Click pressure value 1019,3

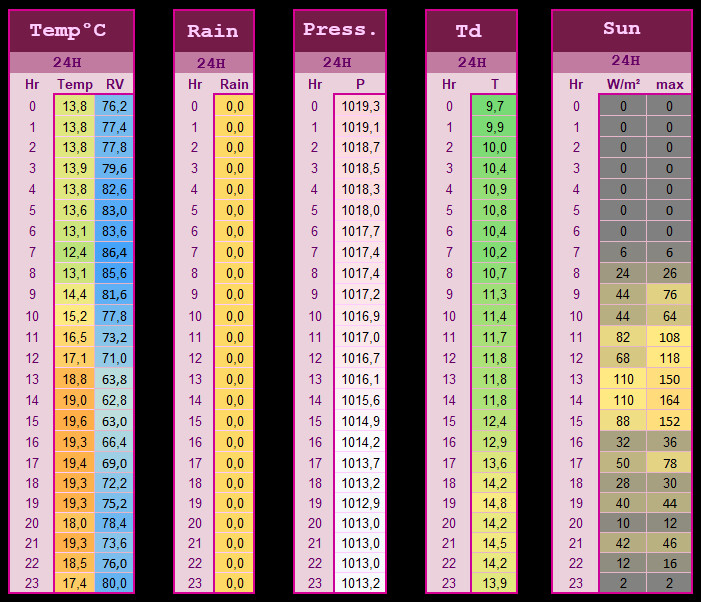[360, 106]
